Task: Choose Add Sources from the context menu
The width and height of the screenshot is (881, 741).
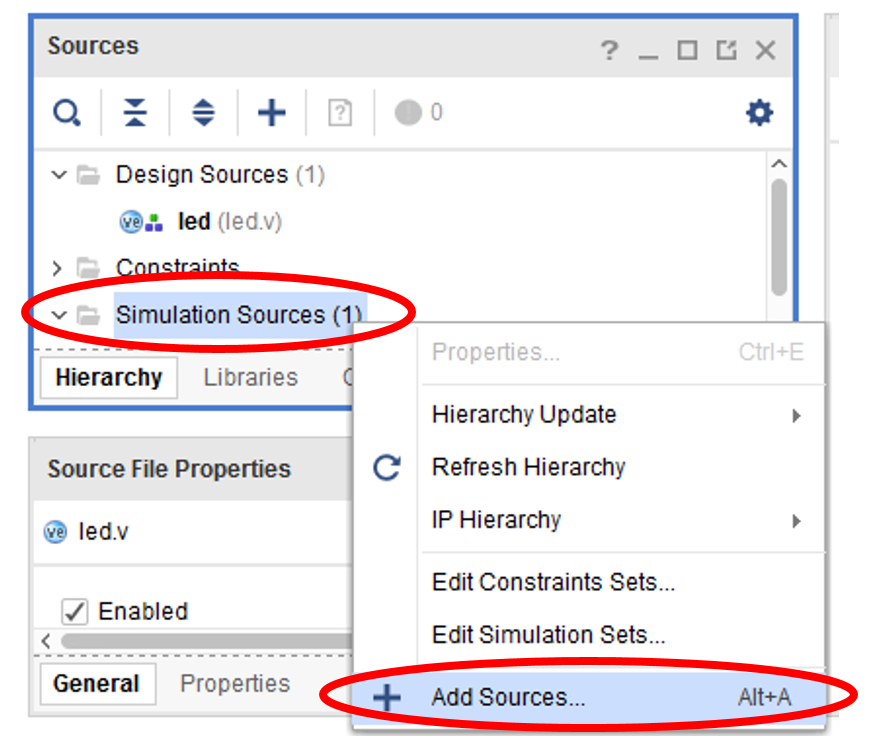Action: [508, 697]
